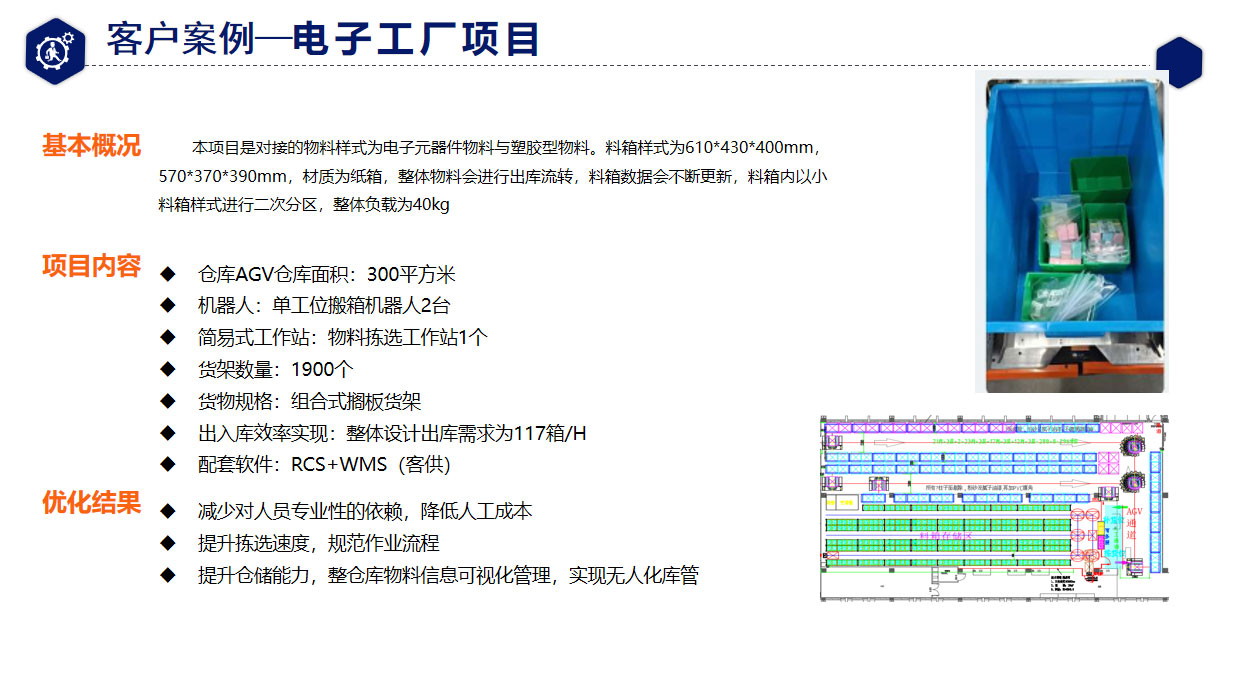This screenshot has height=700, width=1260.
Task: Click the blue material bin photo
Action: [x=1071, y=232]
